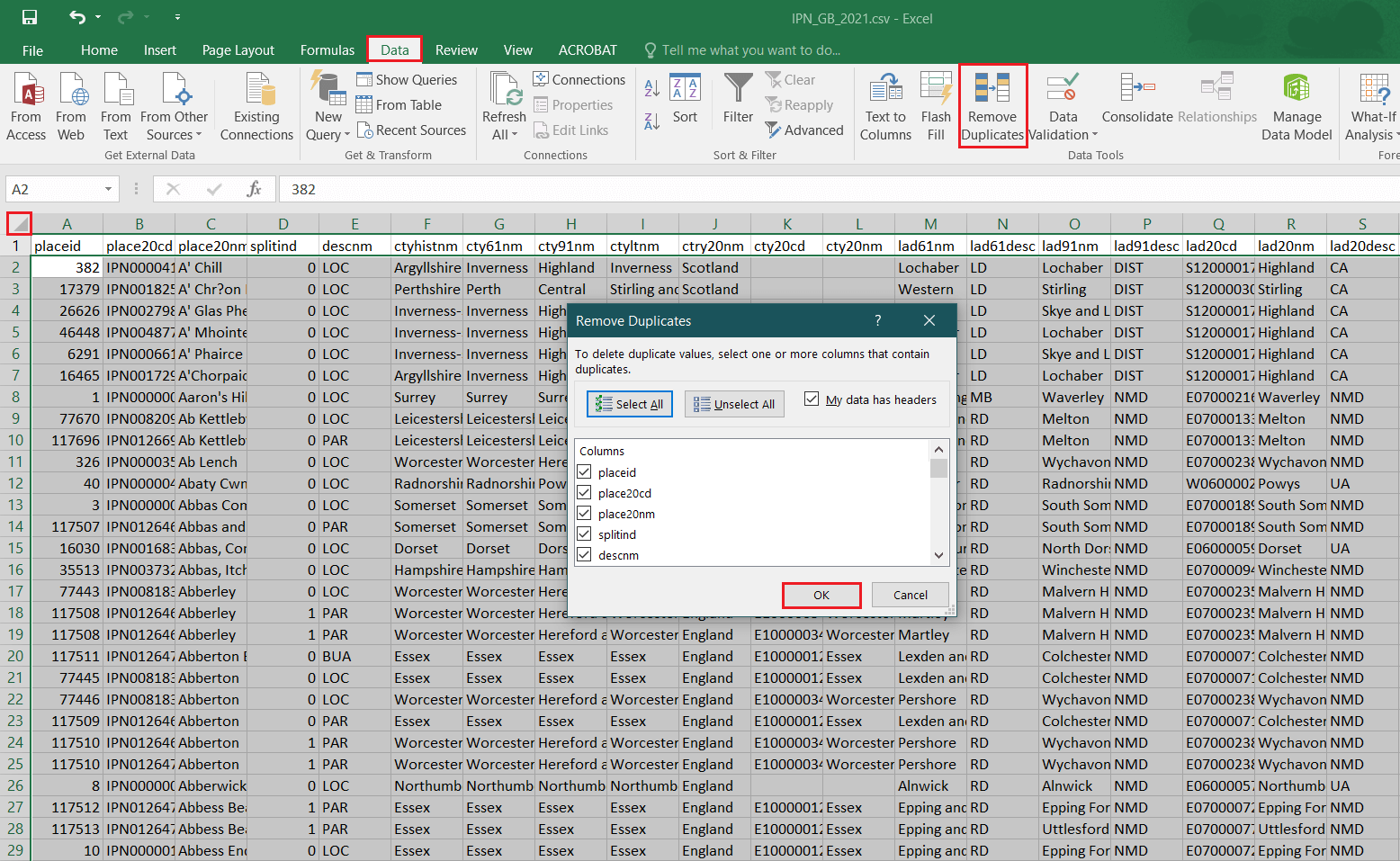Viewport: 1400px width, 861px height.
Task: Click the Select All corner of the sheet
Action: pos(19,223)
